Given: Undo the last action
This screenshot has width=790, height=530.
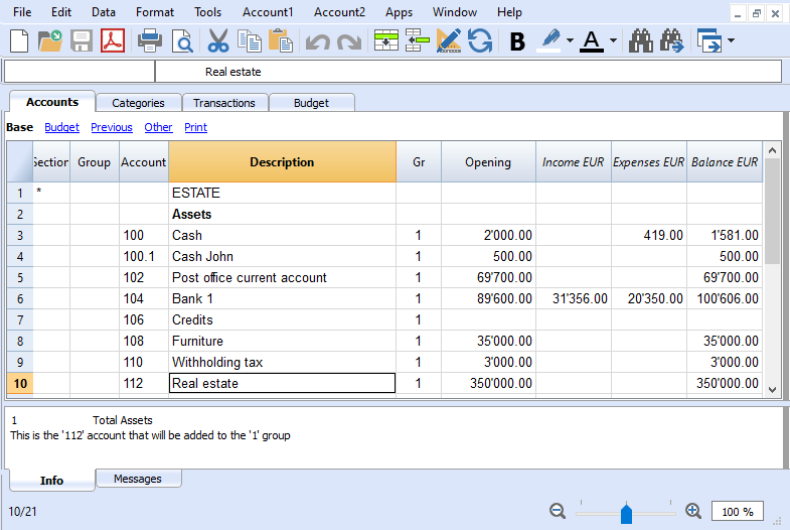Looking at the screenshot, I should 317,42.
